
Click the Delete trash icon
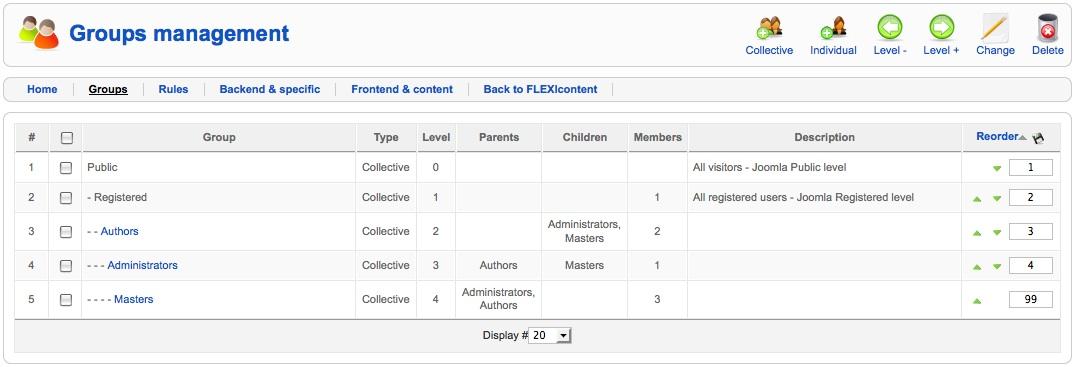(1048, 28)
